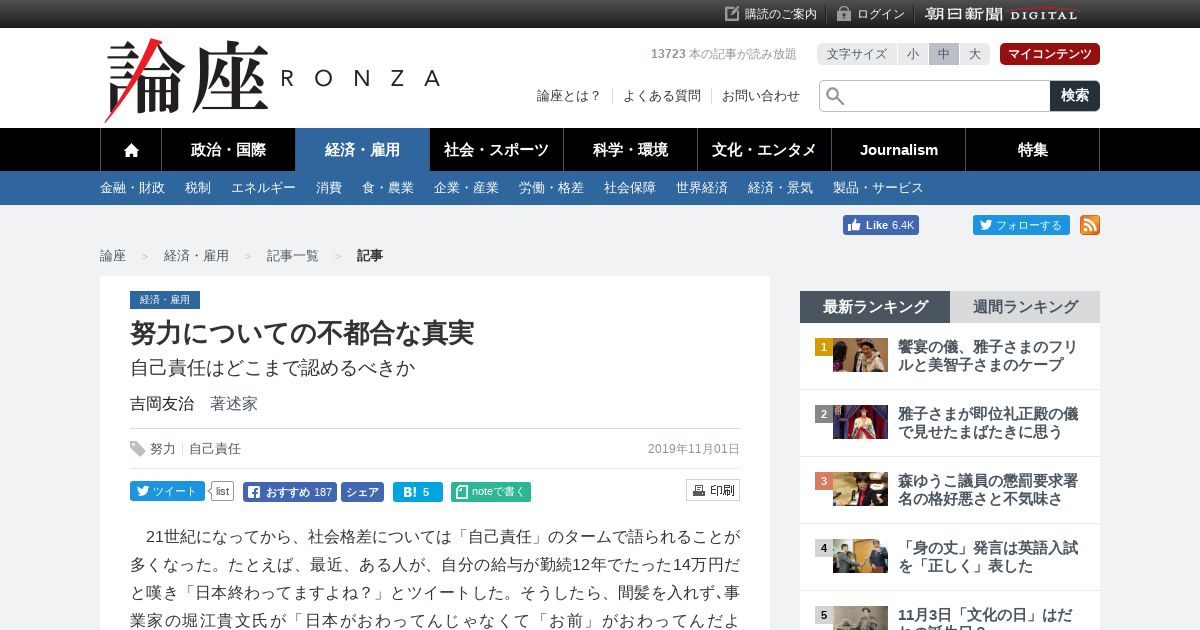1200x630 pixels.
Task: Open the RSS feed icon
Action: 1090,225
